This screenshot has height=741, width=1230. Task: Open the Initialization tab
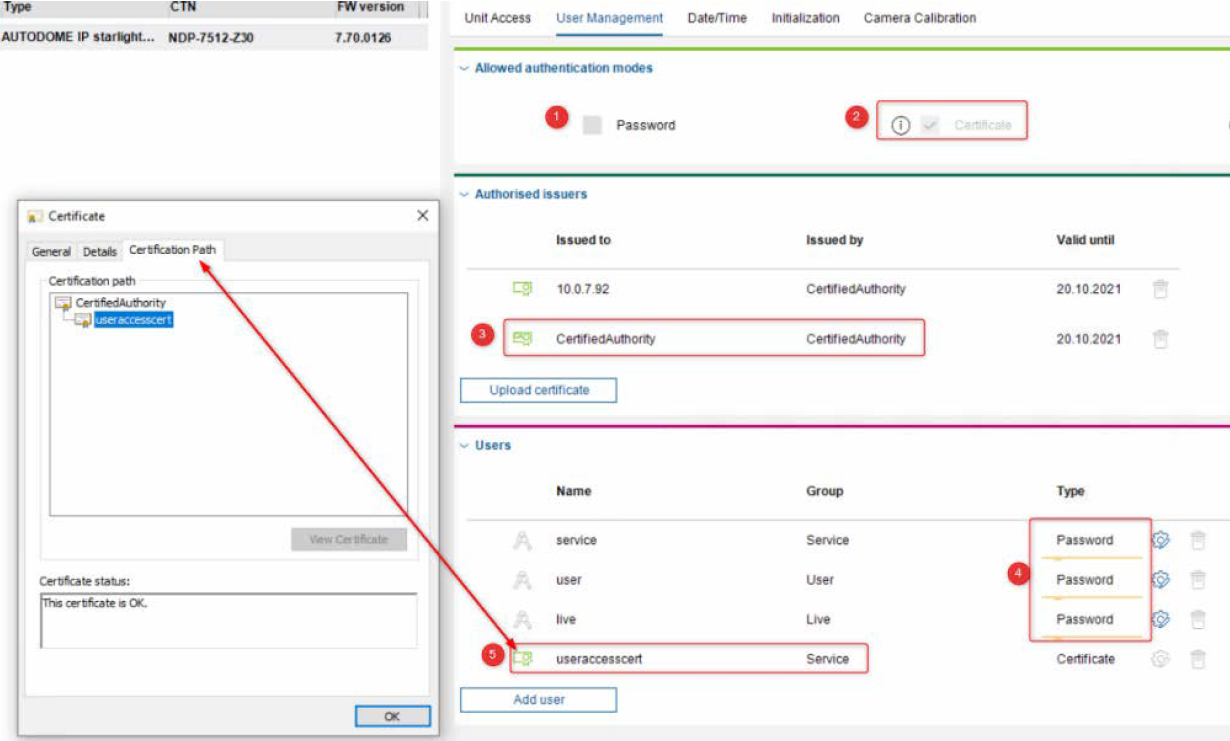pyautogui.click(x=805, y=18)
